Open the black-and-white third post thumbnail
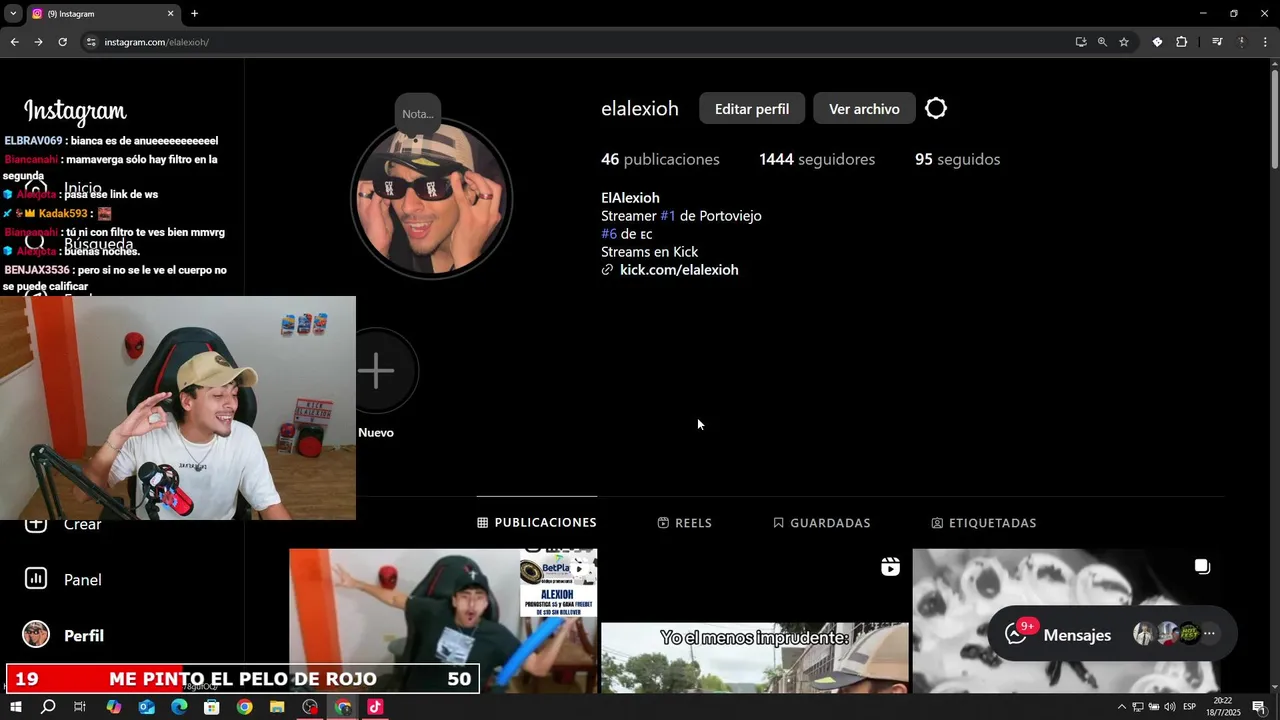This screenshot has height=720, width=1280. tap(1066, 620)
